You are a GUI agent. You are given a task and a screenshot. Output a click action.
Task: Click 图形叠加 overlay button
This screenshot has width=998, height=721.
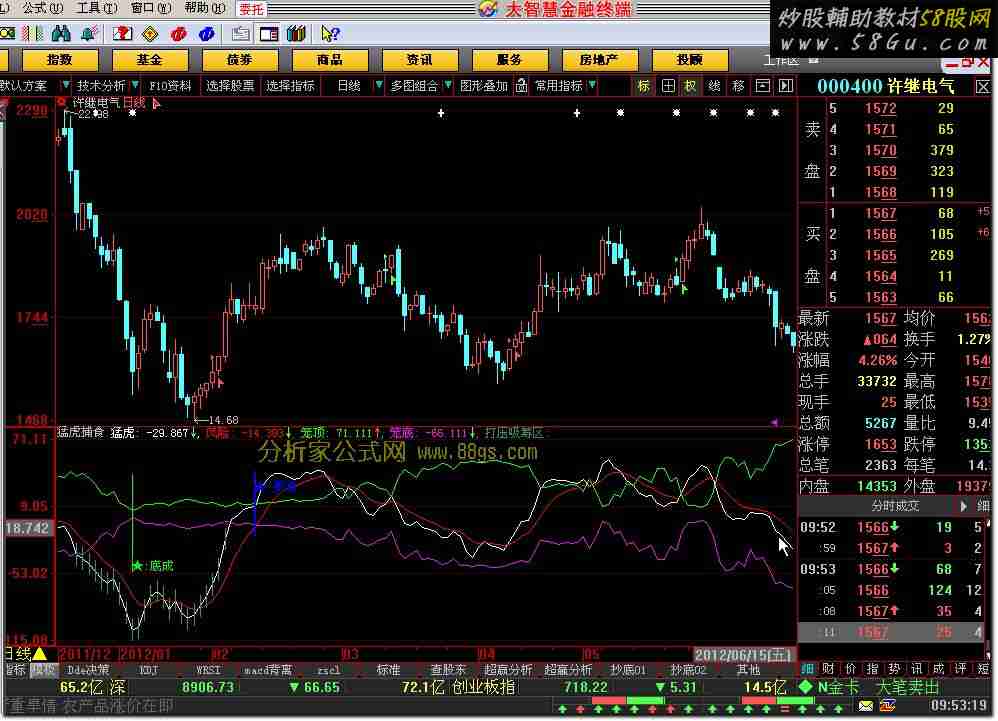[484, 85]
